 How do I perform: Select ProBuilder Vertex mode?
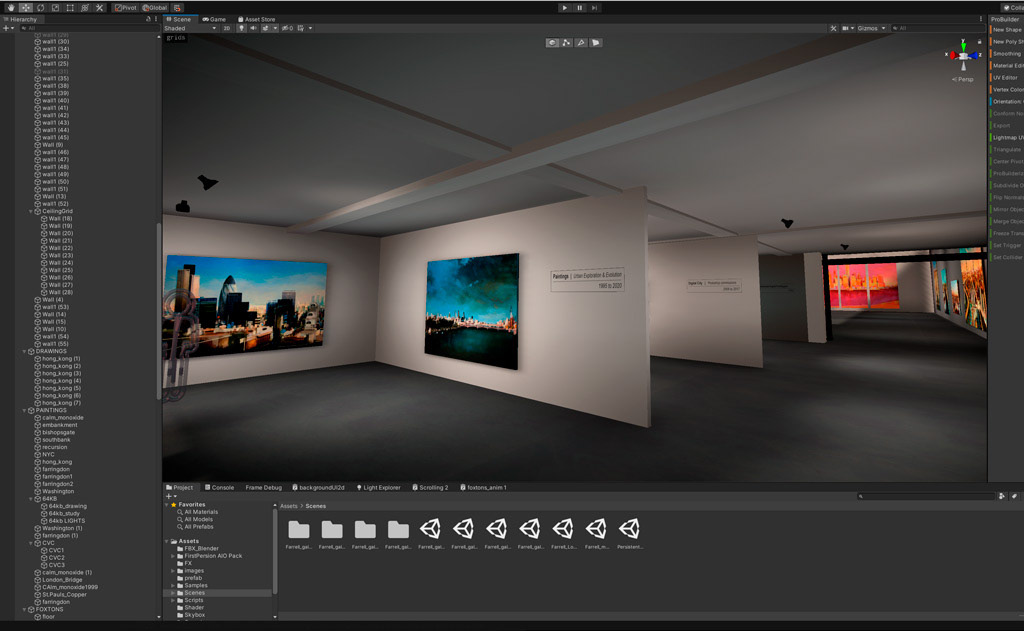tap(567, 42)
